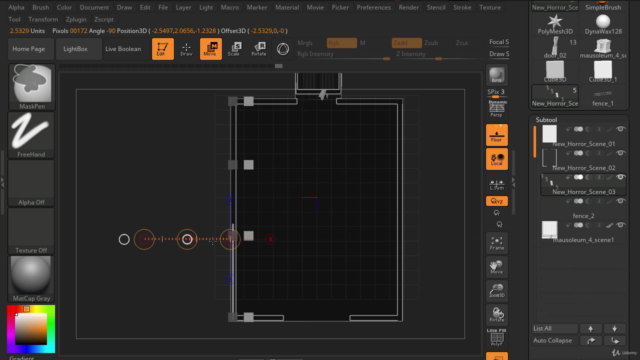Click the rotation Y-axis lock icon
The image size is (640, 360).
[497, 213]
